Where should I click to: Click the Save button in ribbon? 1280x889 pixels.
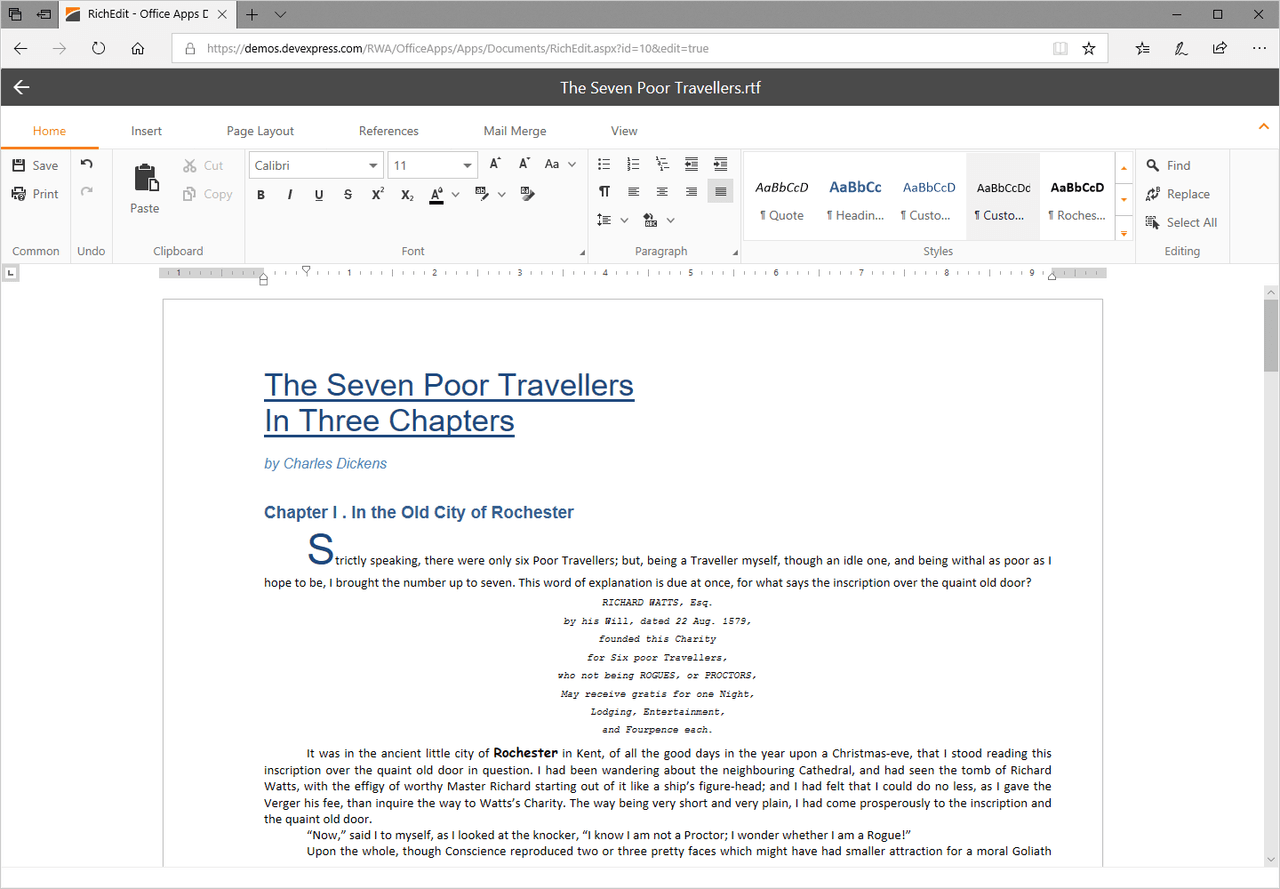click(35, 165)
